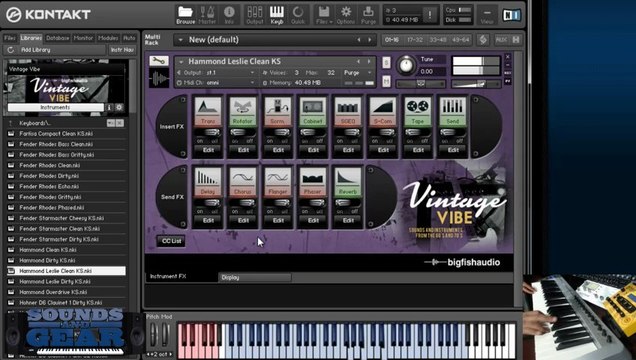Image resolution: width=636 pixels, height=360 pixels.
Task: Click the Tape effect icon
Action: tap(417, 107)
